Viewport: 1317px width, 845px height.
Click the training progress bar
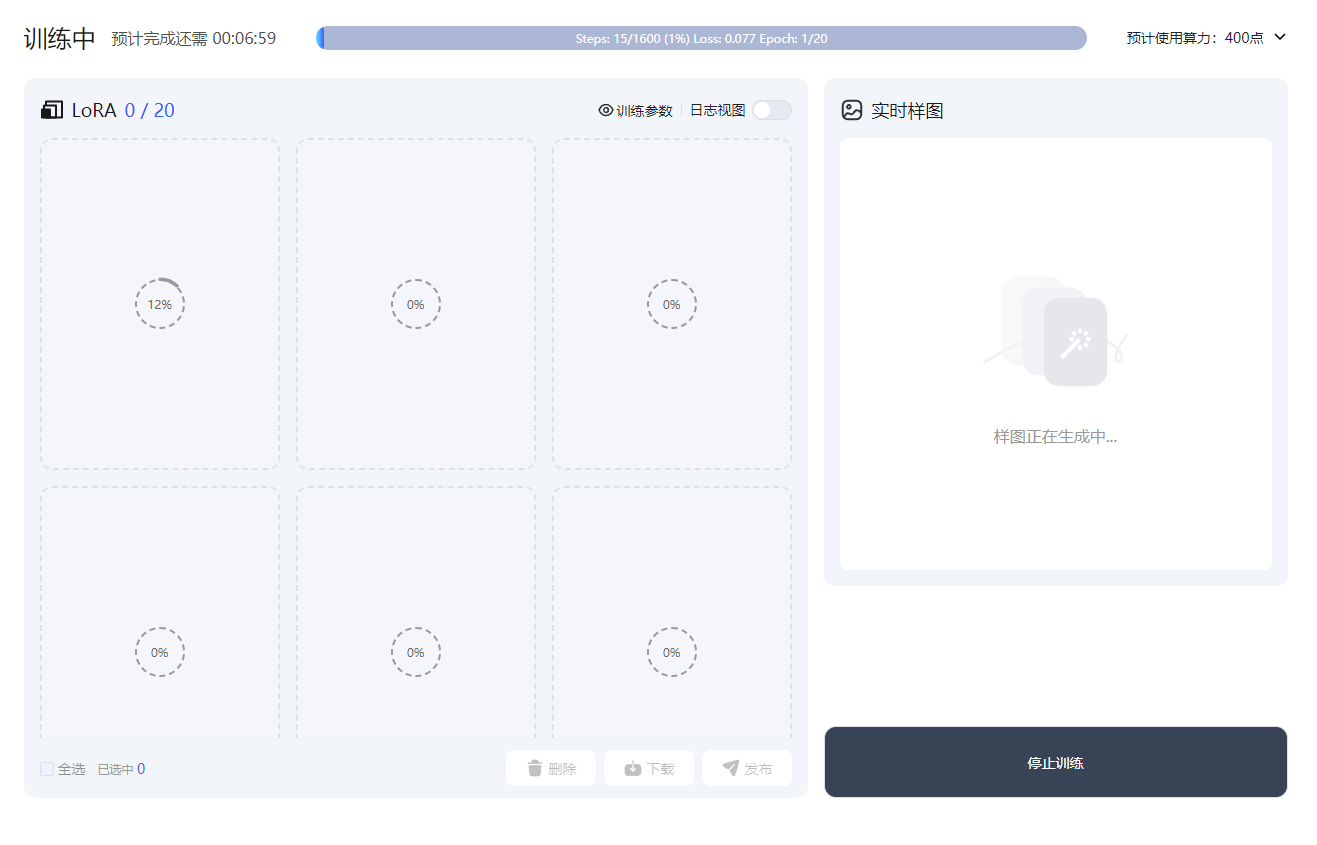point(701,38)
